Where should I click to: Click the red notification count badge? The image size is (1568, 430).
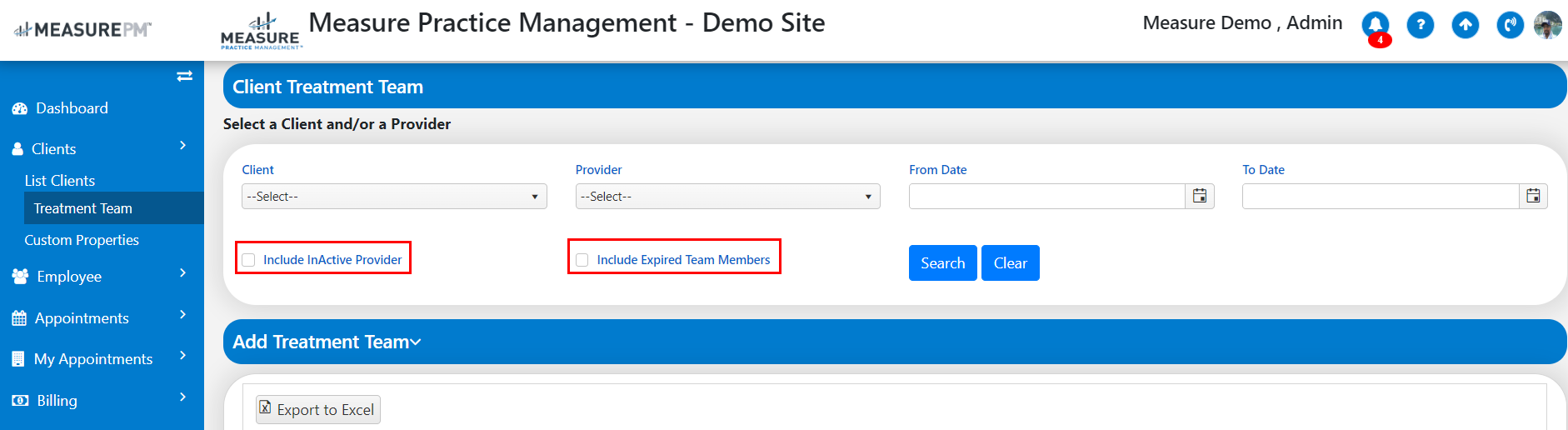pos(1380,39)
